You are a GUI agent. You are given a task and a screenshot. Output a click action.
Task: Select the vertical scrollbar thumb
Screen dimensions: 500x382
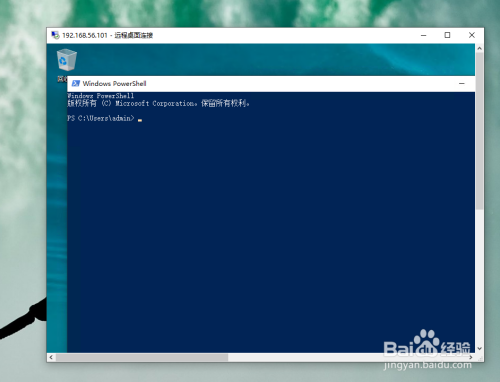coord(480,131)
